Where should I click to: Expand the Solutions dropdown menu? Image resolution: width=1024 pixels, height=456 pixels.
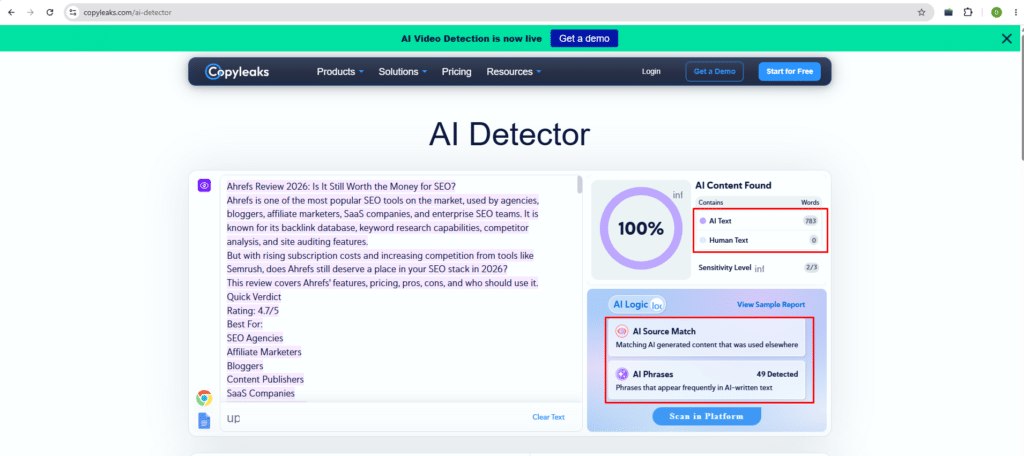coord(402,72)
